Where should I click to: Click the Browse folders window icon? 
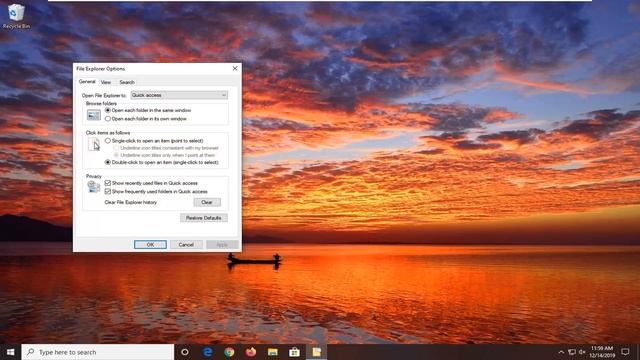(x=93, y=115)
